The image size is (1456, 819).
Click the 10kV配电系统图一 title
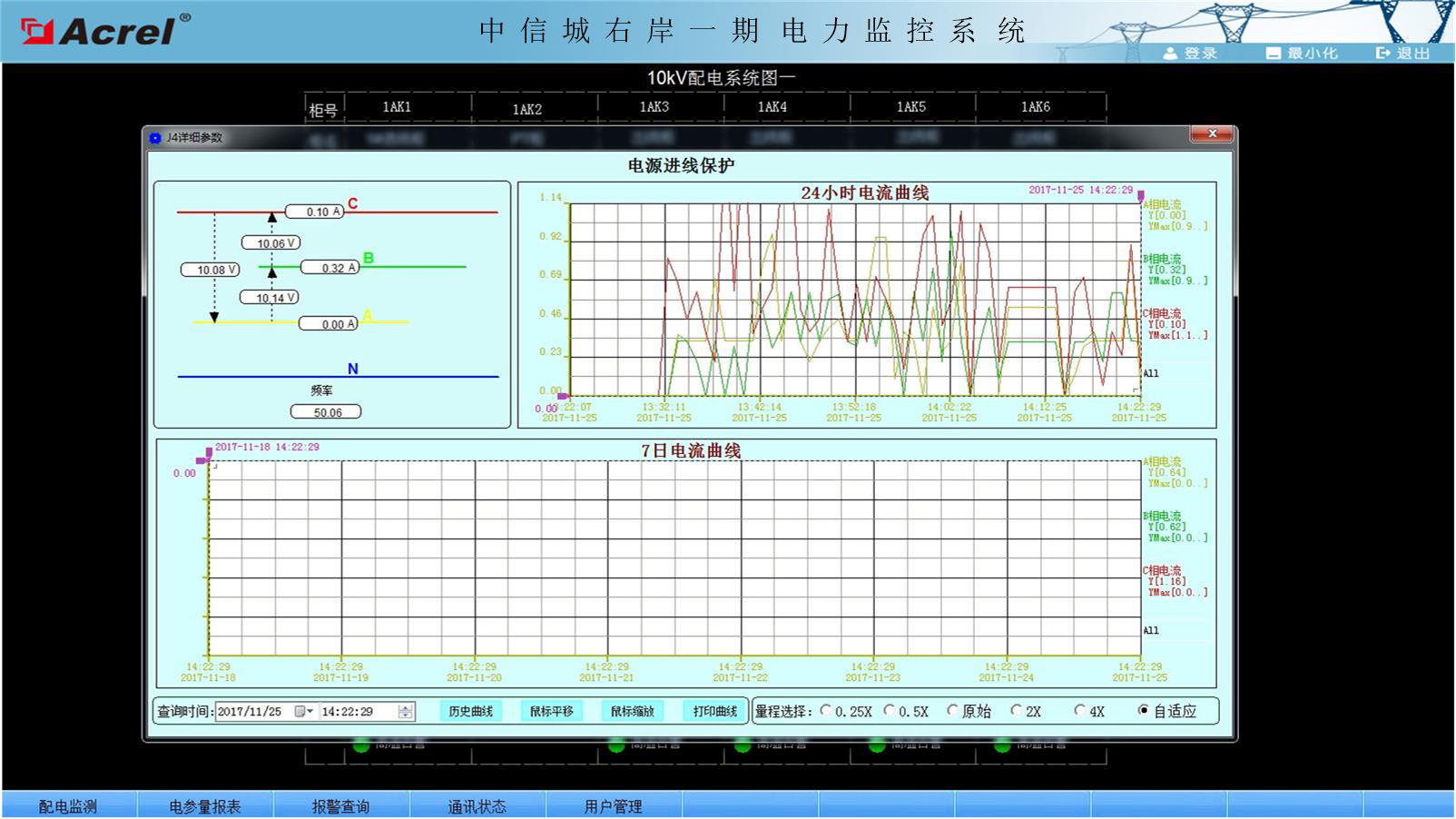click(722, 78)
